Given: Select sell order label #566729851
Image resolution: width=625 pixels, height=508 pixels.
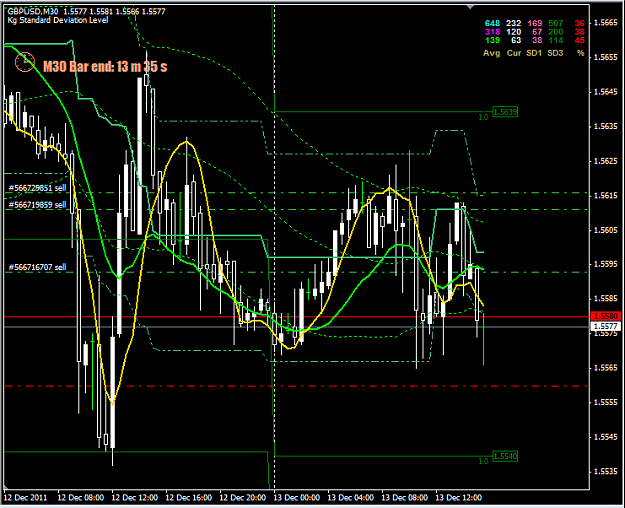Looking at the screenshot, I should click(x=37, y=188).
